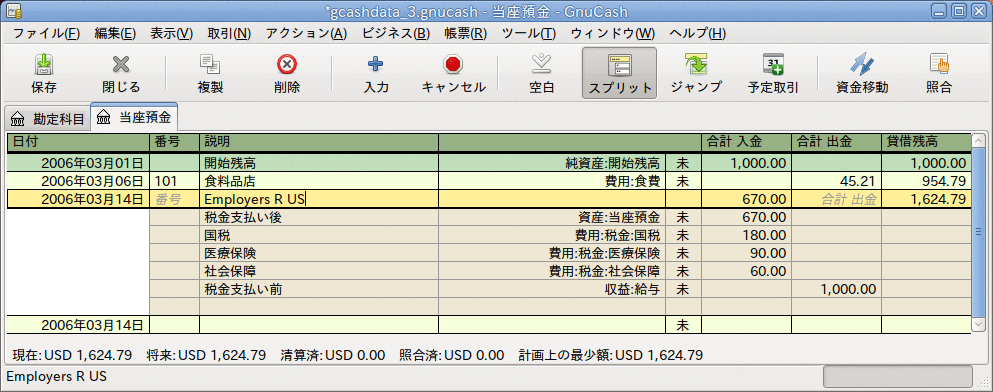The height and width of the screenshot is (392, 993).
Task: Open the ヘルプ(H) menu
Action: (x=697, y=34)
